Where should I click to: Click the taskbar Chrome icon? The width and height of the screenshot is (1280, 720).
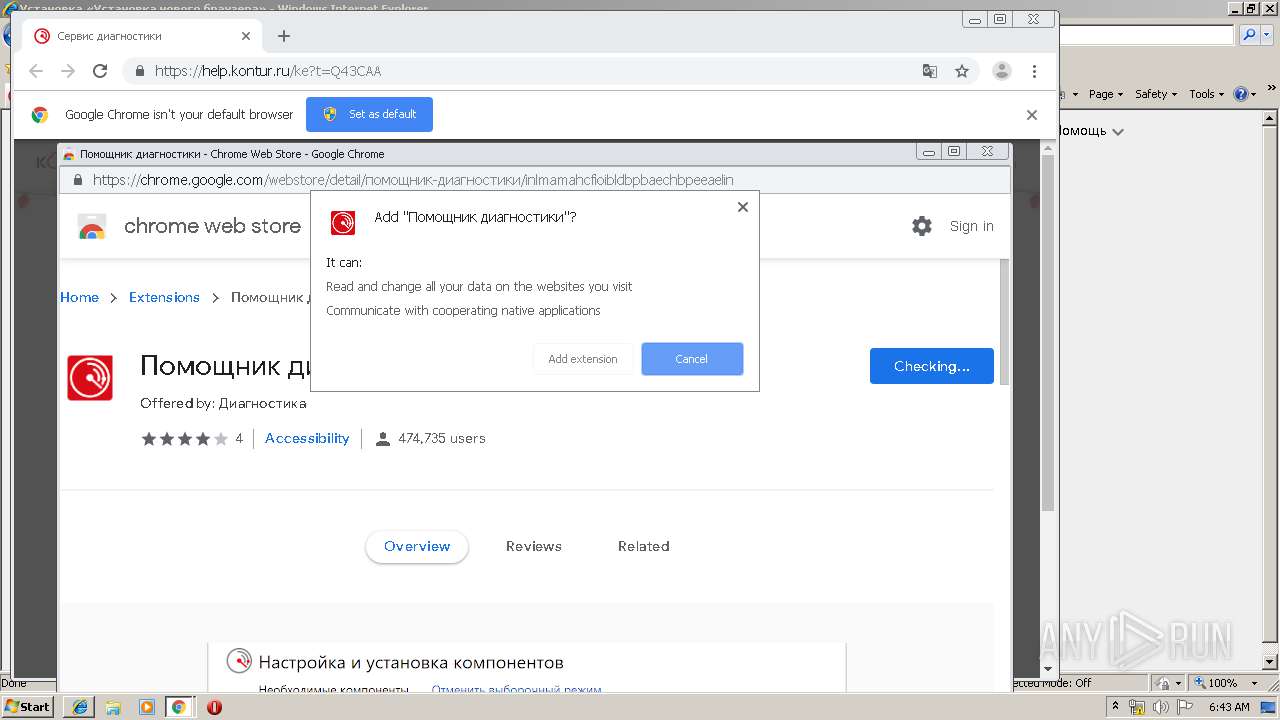[179, 707]
